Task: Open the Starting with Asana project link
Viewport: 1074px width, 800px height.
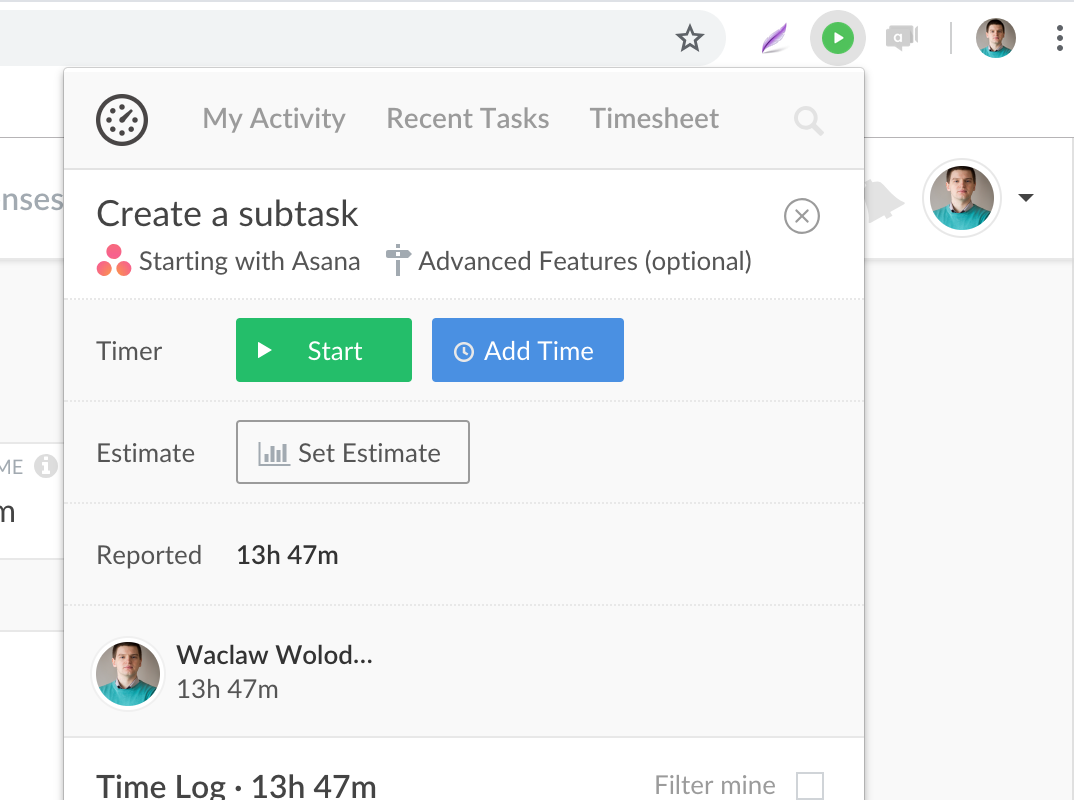Action: coord(249,261)
